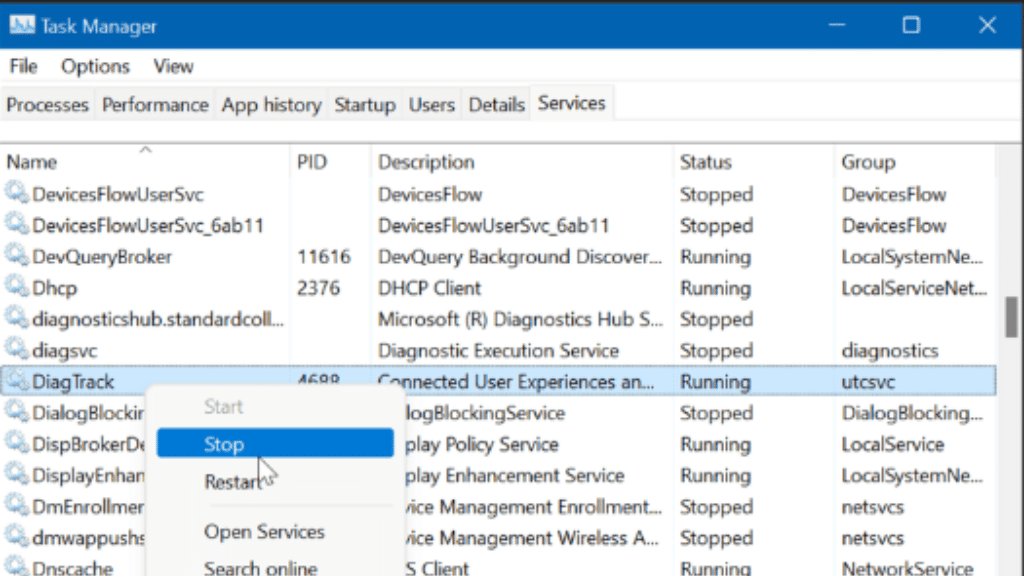The height and width of the screenshot is (576, 1024).
Task: Click the NetworkService group cell
Action: click(x=907, y=568)
